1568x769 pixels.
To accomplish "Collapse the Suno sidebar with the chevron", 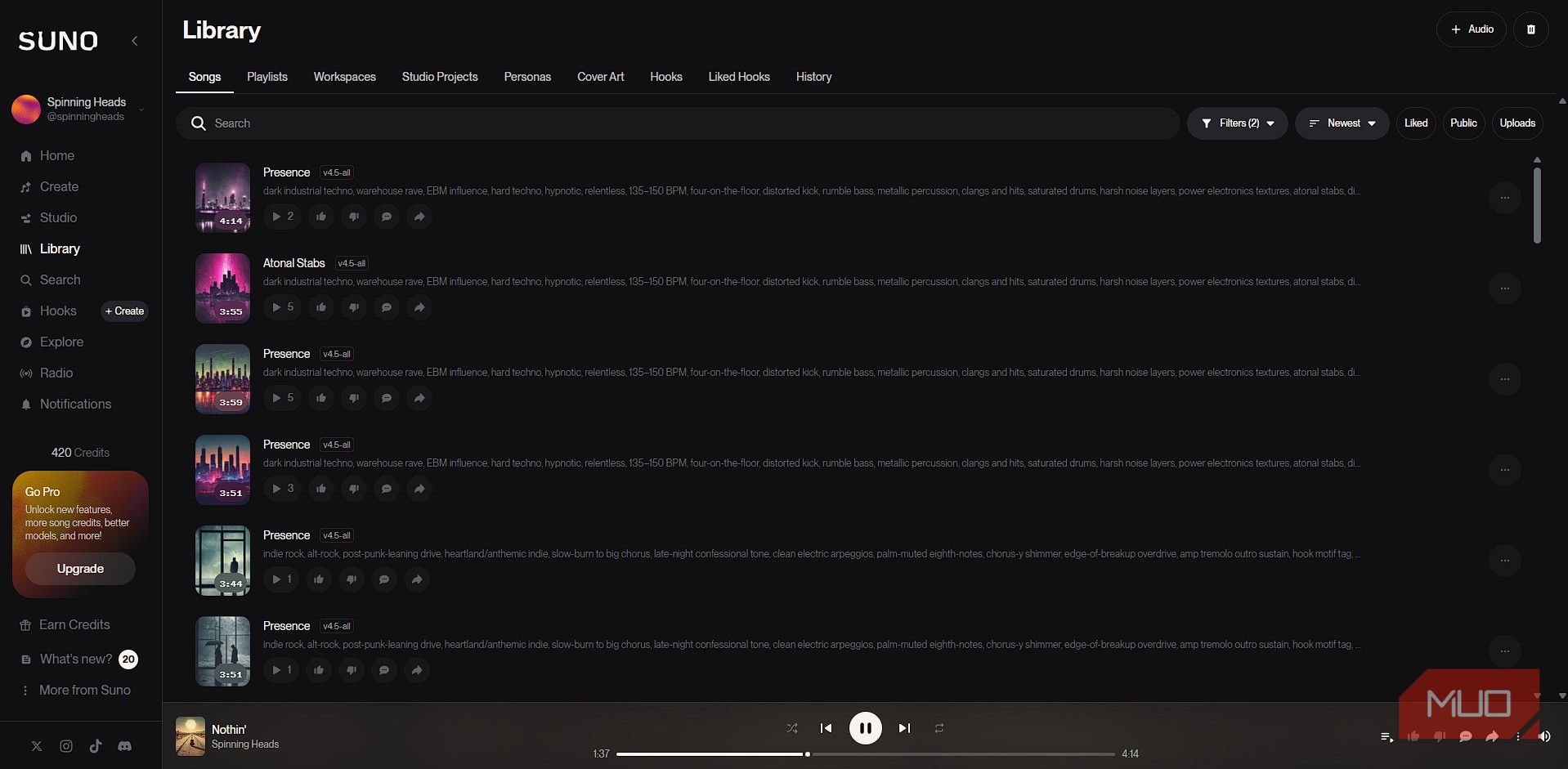I will [135, 41].
